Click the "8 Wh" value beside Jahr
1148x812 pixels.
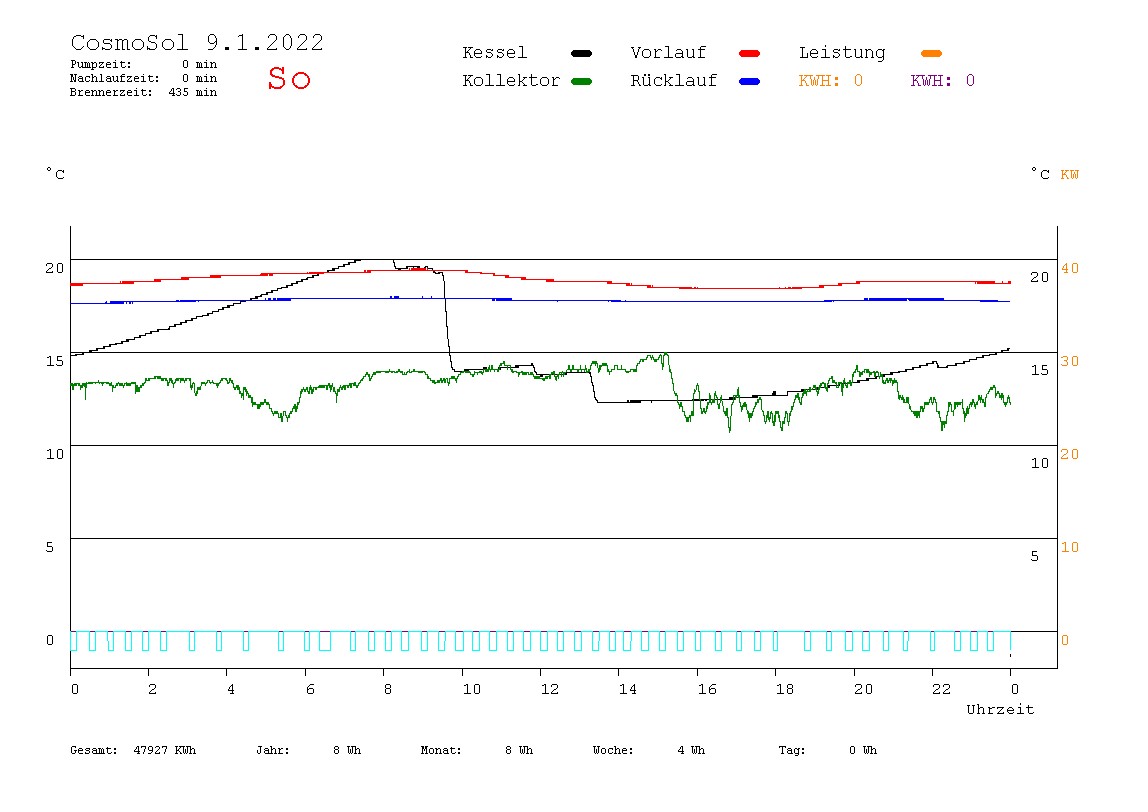tap(347, 750)
